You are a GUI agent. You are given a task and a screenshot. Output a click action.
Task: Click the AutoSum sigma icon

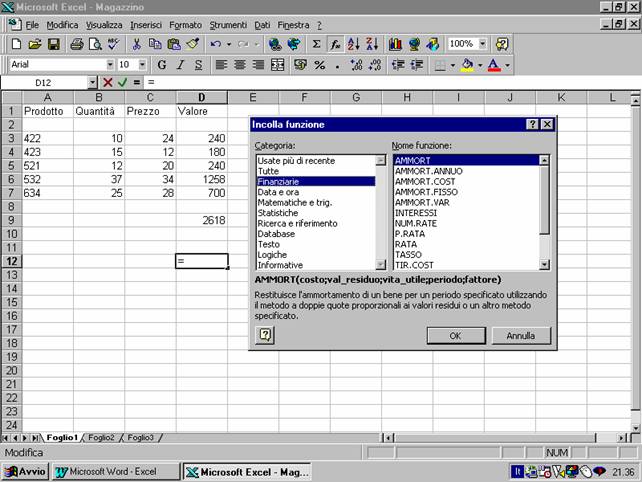tap(316, 44)
